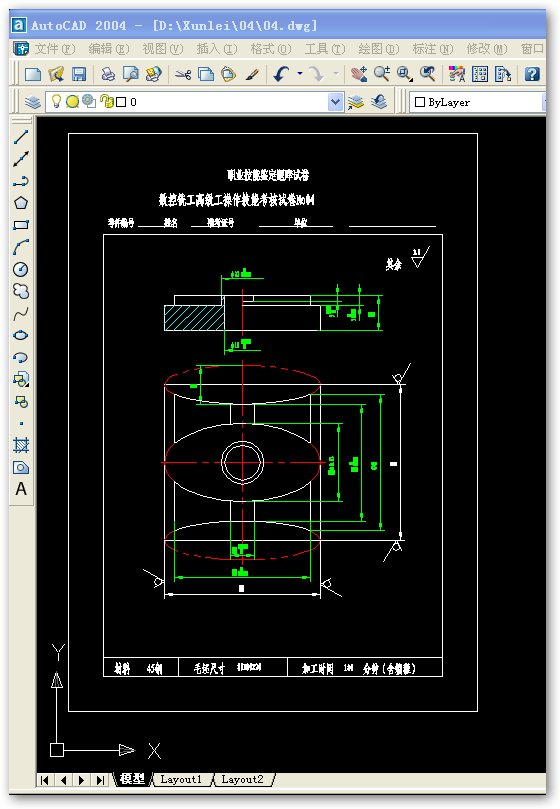Toggle layer 0 on/off light bulb
Screen dimensions: 560x809
[56, 101]
